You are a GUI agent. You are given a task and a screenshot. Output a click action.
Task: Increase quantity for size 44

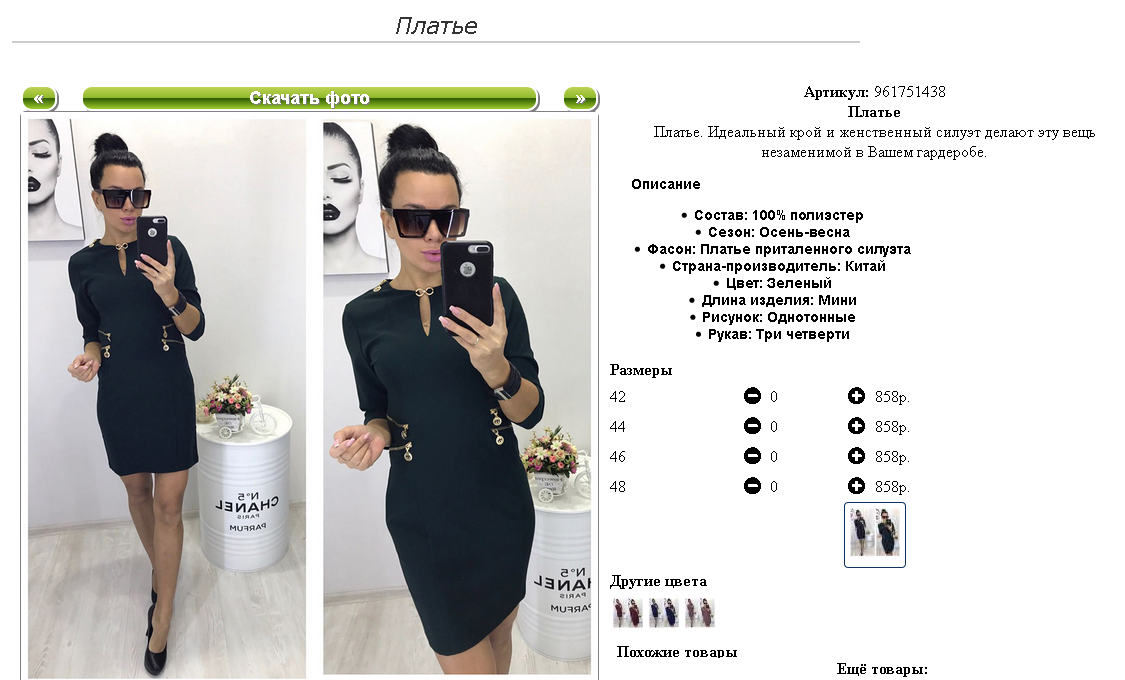point(856,426)
